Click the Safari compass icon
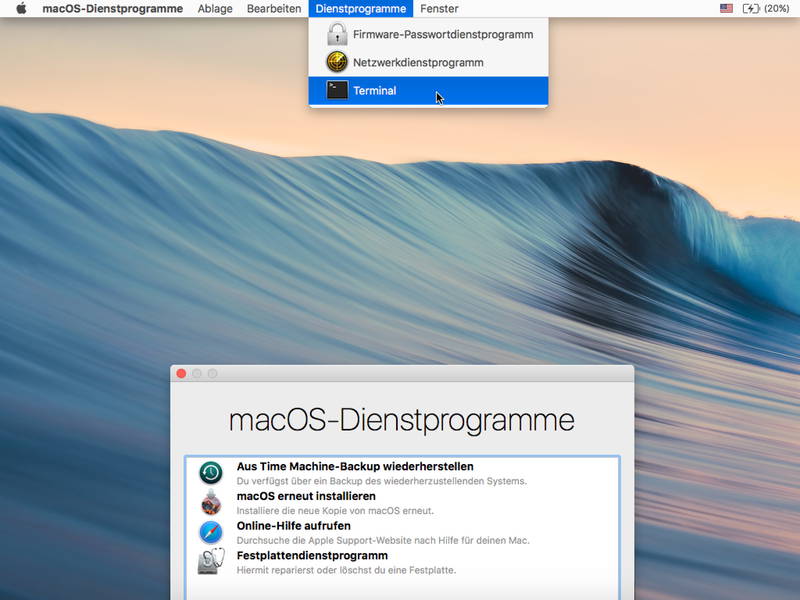The image size is (800, 600). [x=211, y=532]
